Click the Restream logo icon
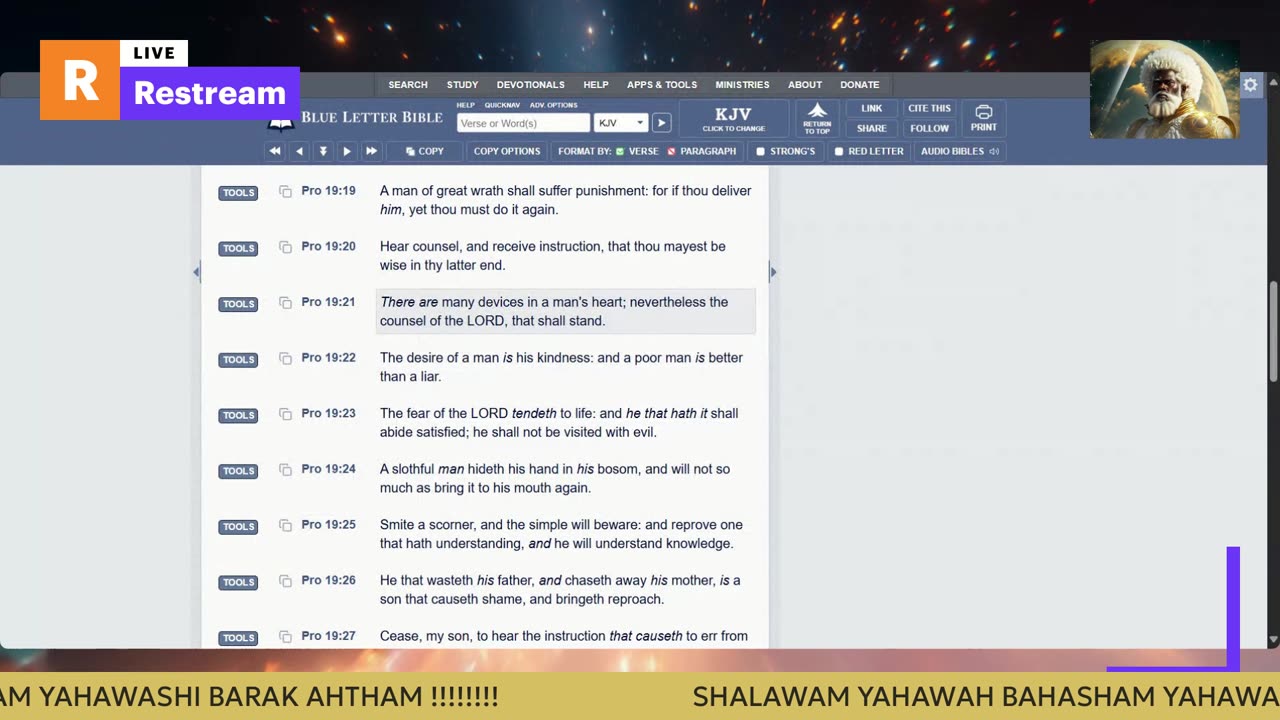The width and height of the screenshot is (1280, 720). (x=80, y=80)
